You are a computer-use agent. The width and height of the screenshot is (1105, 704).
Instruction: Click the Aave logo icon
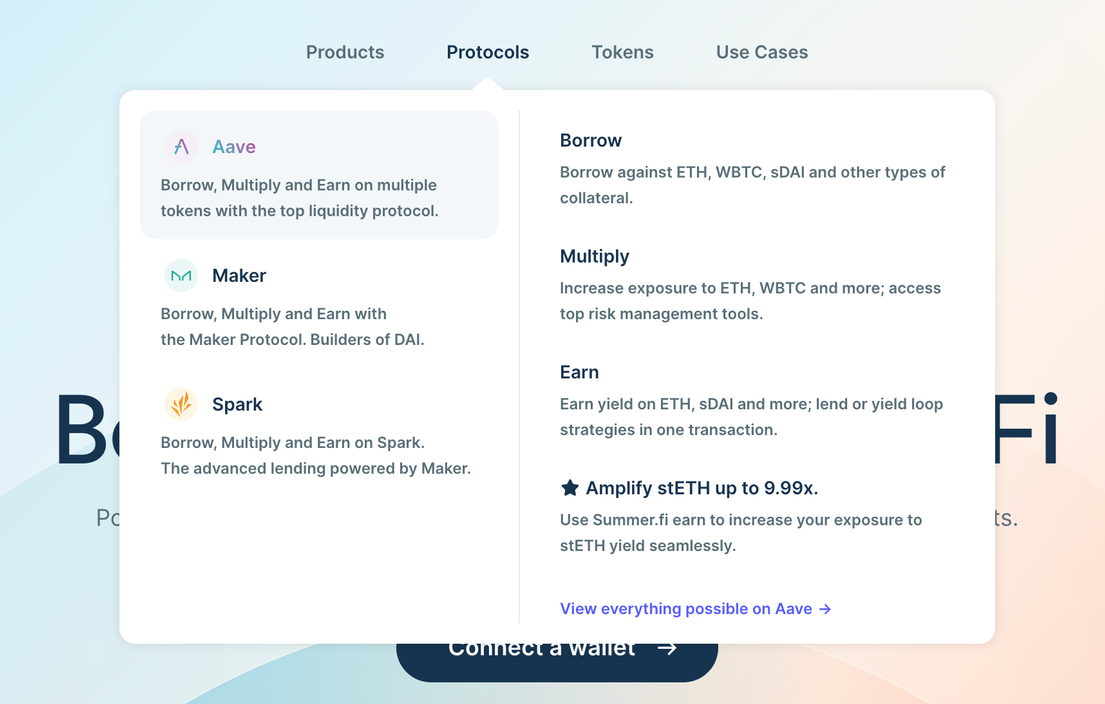click(181, 147)
